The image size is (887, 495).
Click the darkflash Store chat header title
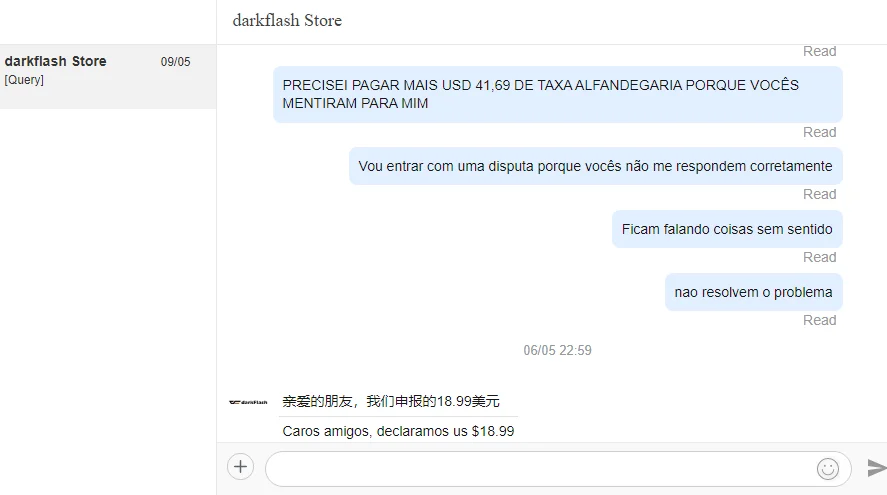point(287,21)
